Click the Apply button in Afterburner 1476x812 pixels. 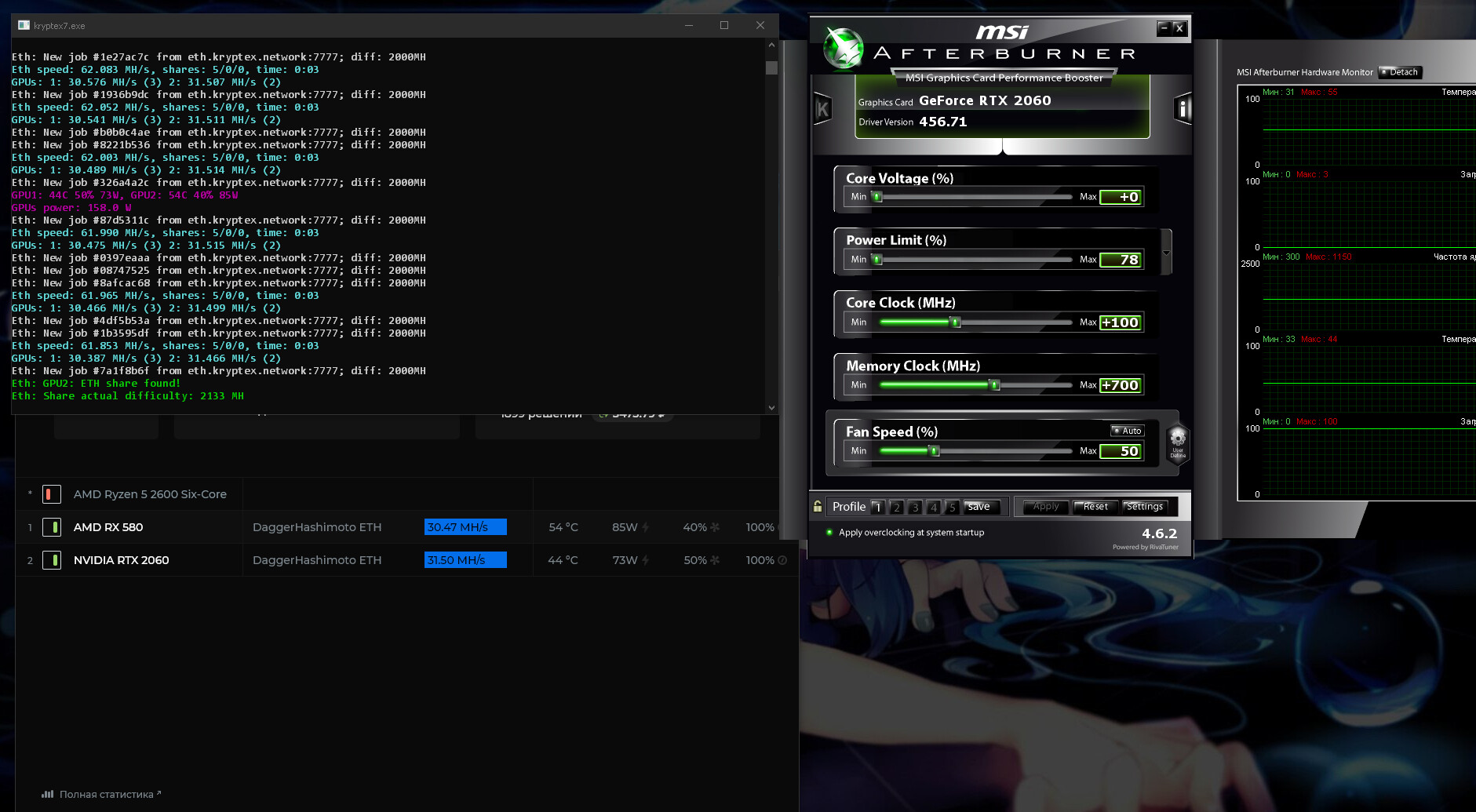tap(1046, 507)
